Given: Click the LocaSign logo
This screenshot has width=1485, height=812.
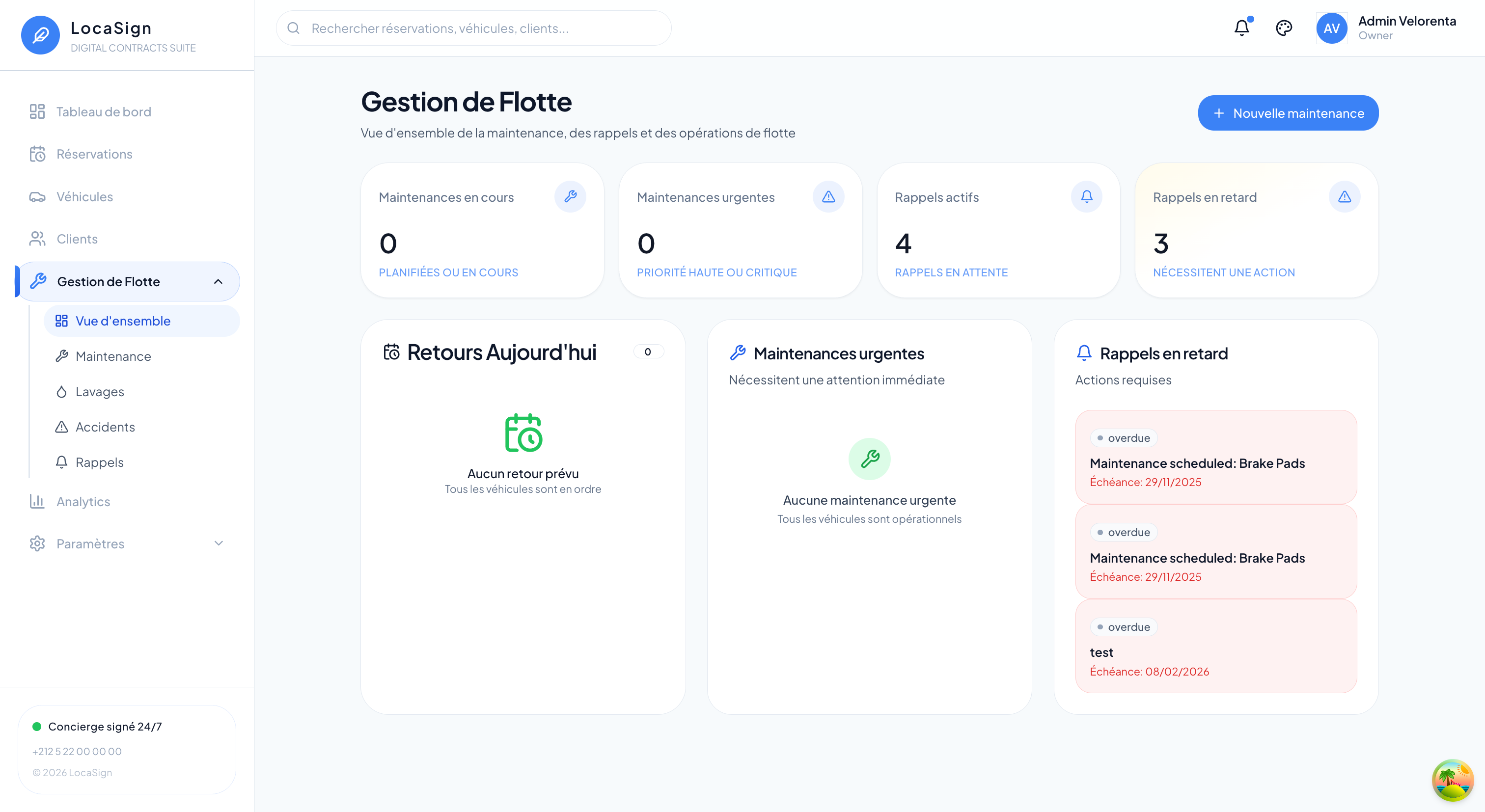Looking at the screenshot, I should 40,34.
